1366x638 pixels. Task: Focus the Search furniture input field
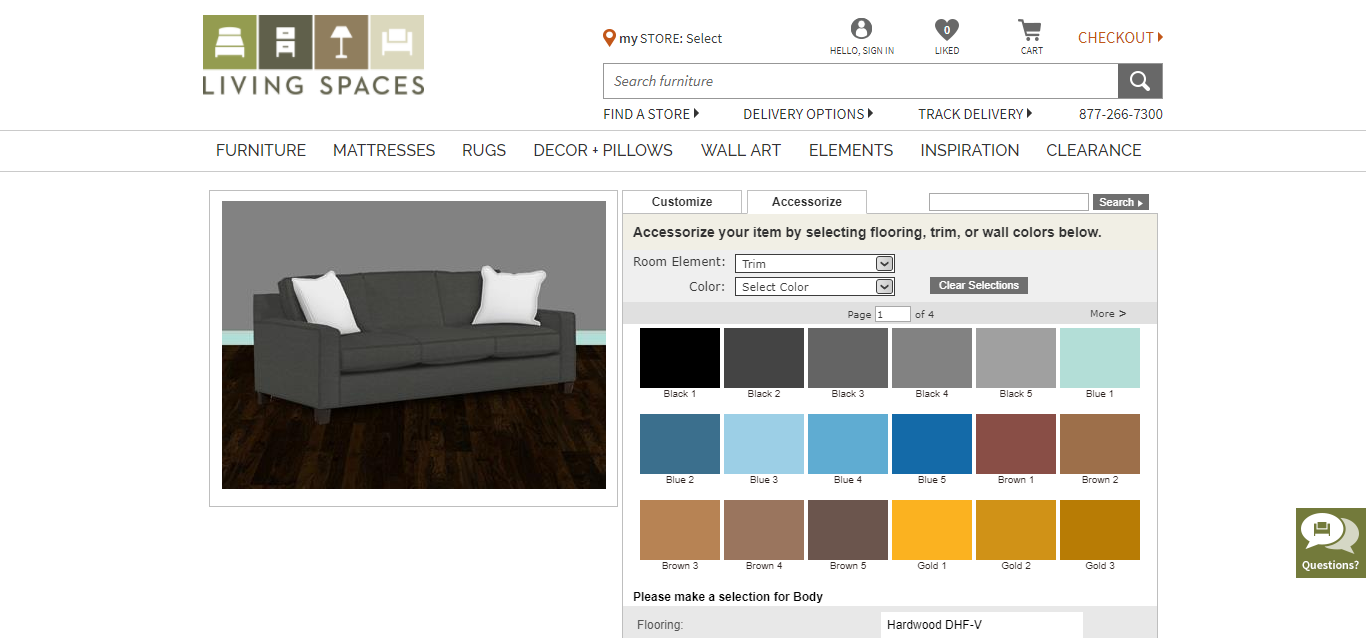(x=860, y=81)
